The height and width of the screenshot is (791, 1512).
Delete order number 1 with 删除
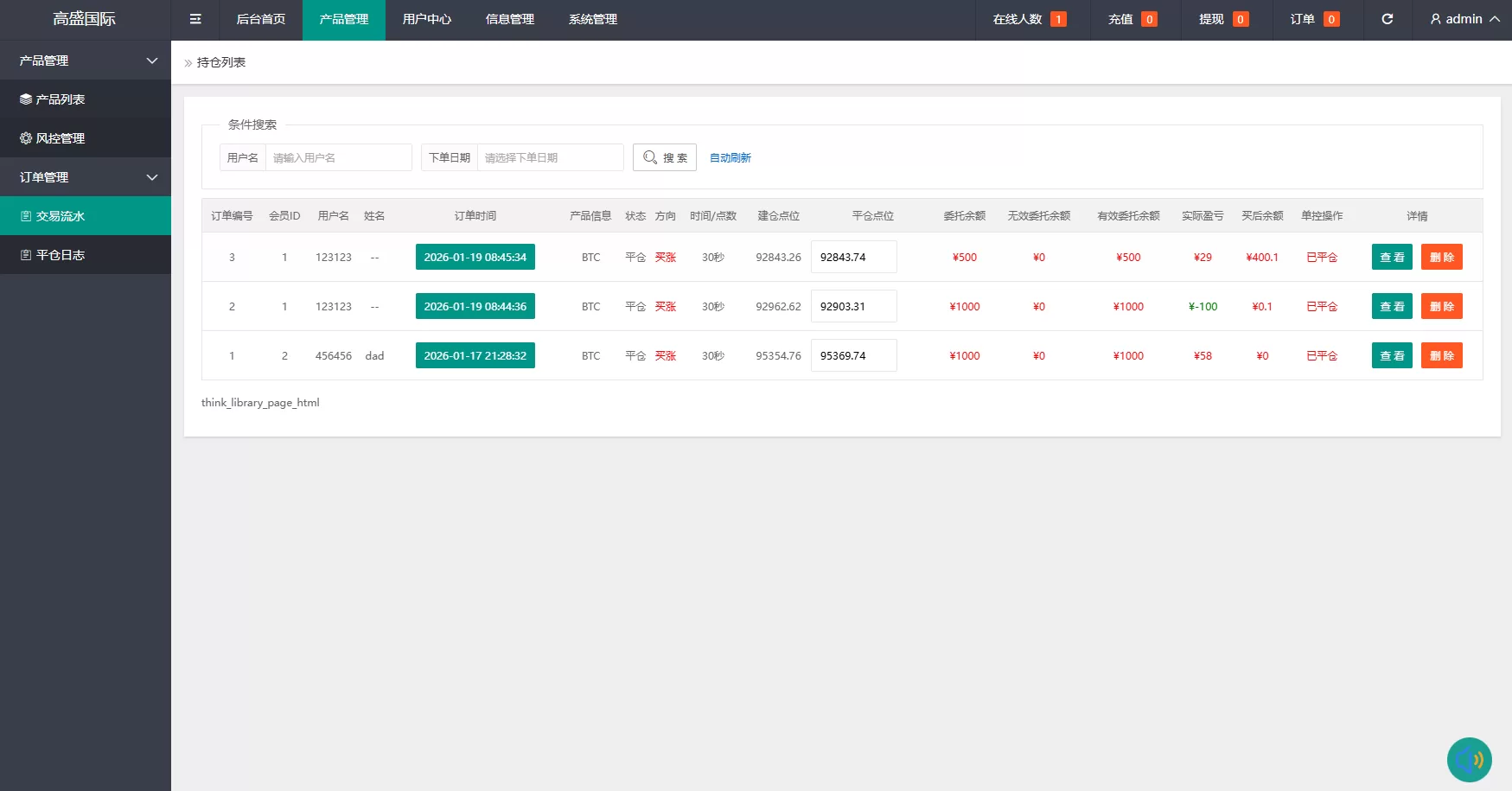[1441, 355]
